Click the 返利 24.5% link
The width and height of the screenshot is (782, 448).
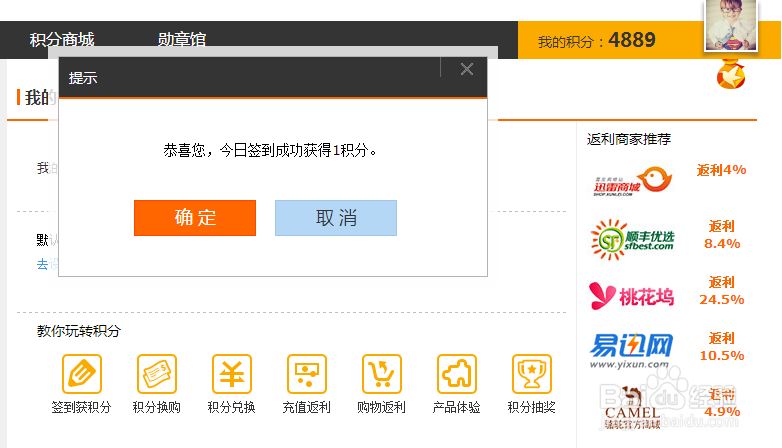click(x=722, y=291)
